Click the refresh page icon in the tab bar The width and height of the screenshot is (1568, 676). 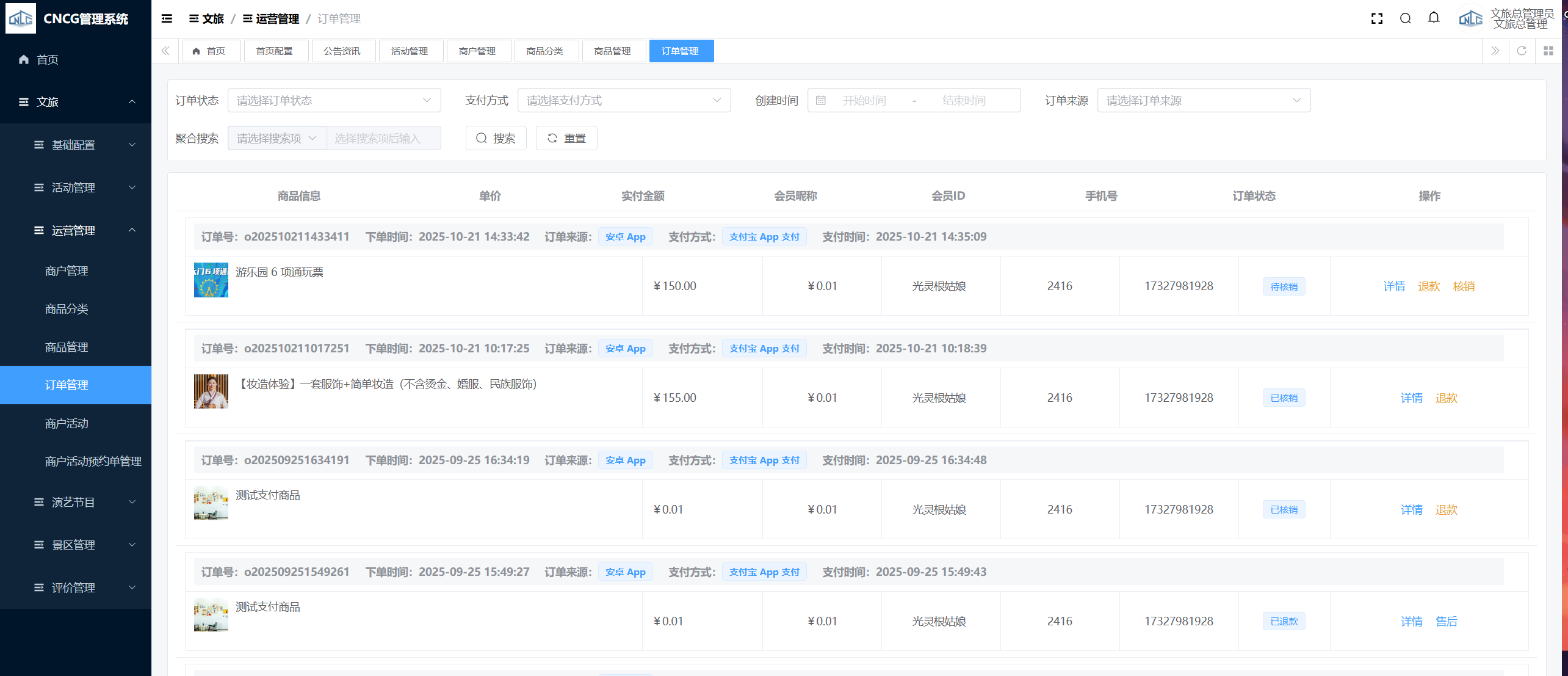pyautogui.click(x=1522, y=51)
